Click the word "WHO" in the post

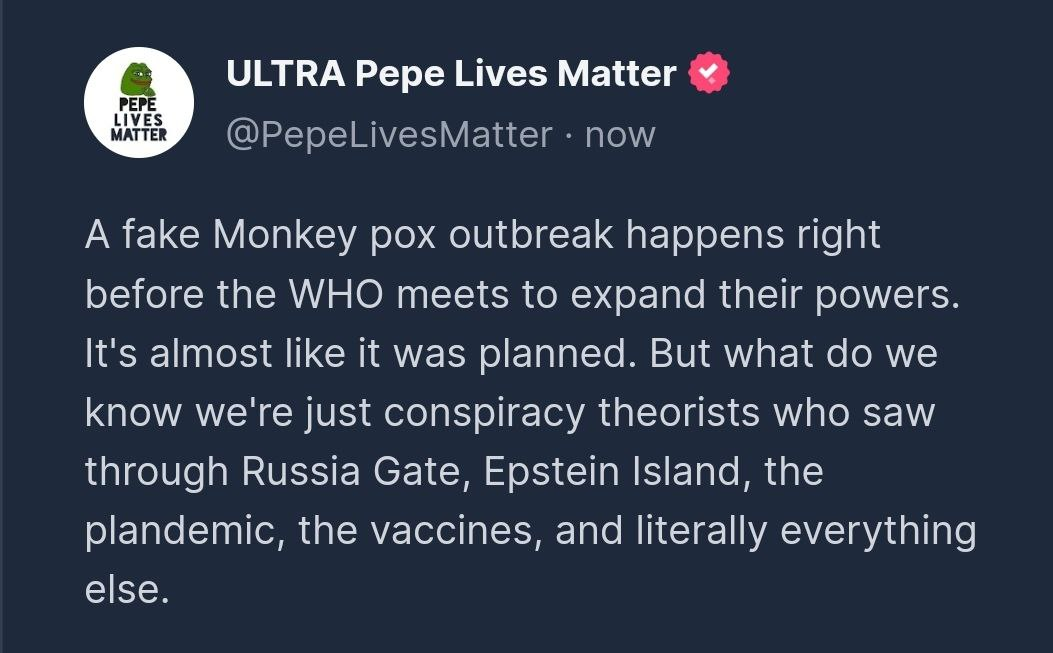[338, 294]
